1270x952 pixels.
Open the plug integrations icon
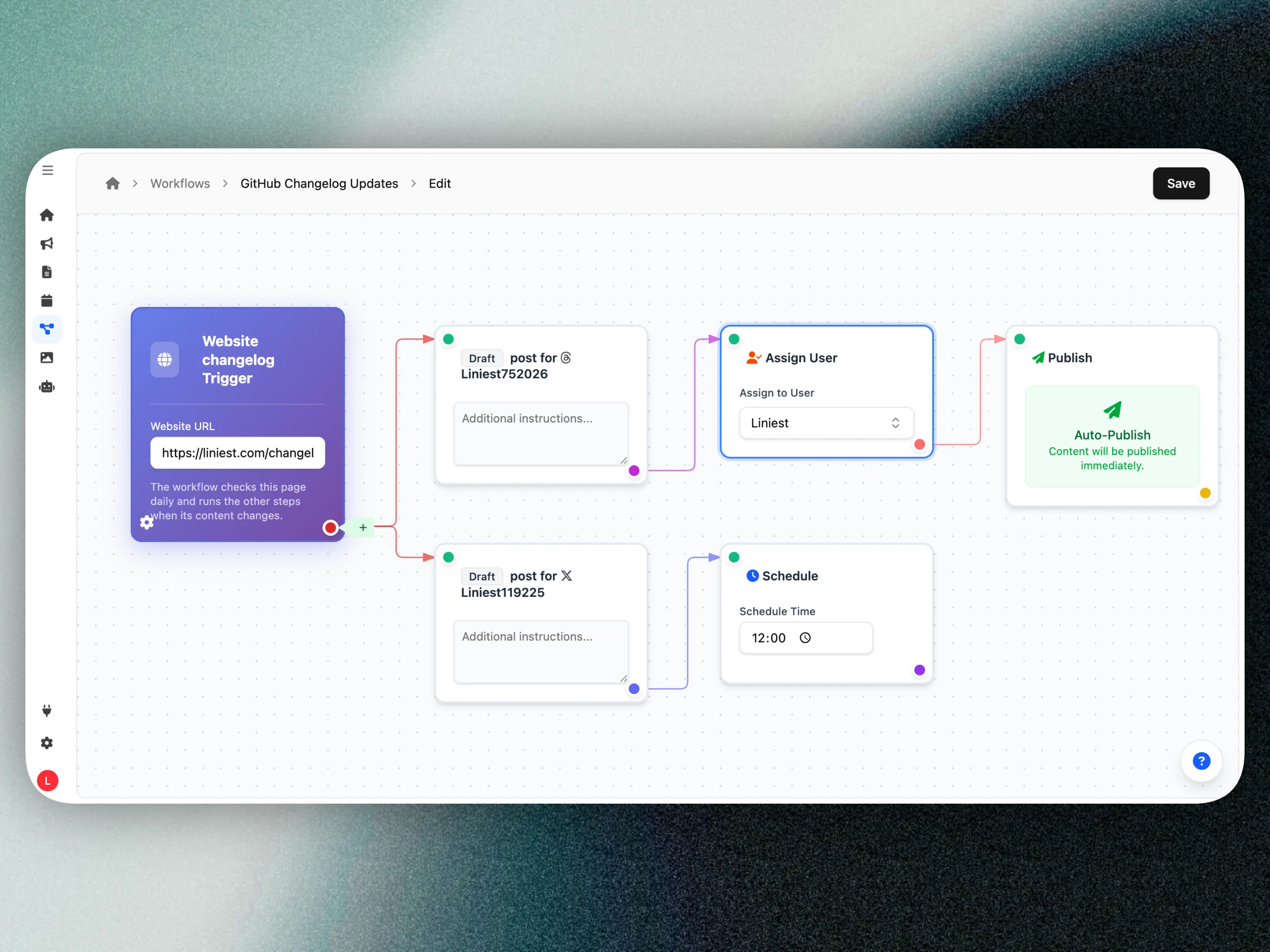[x=46, y=710]
